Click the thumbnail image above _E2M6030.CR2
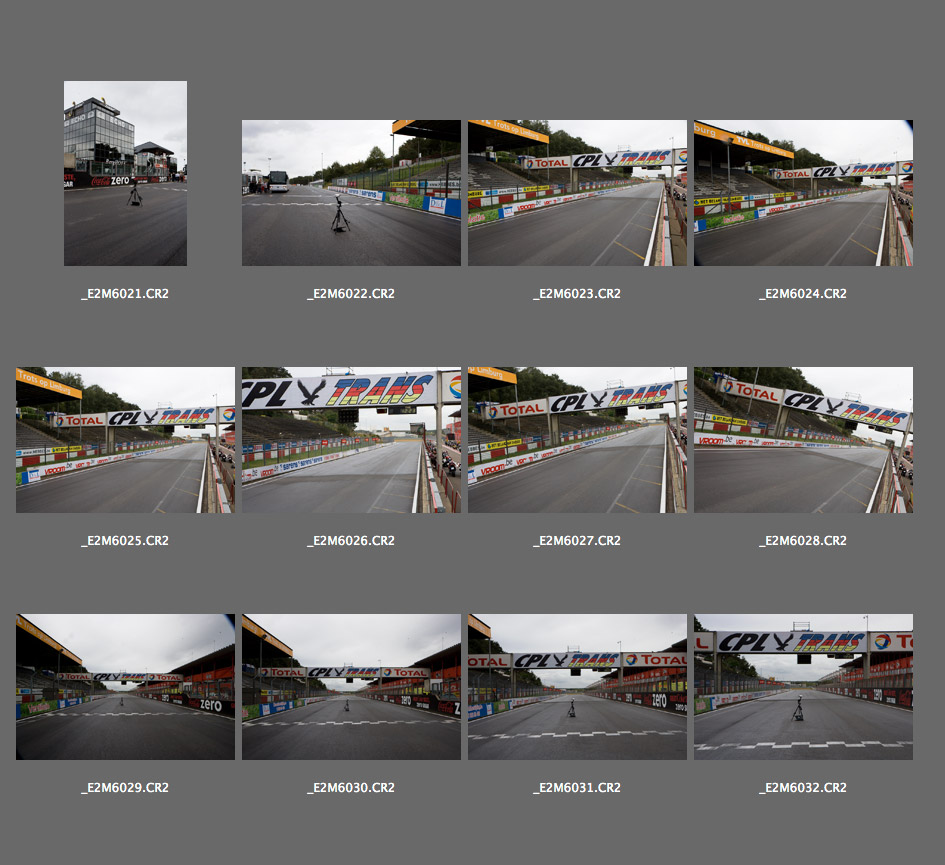Viewport: 945px width, 865px height. coord(351,687)
